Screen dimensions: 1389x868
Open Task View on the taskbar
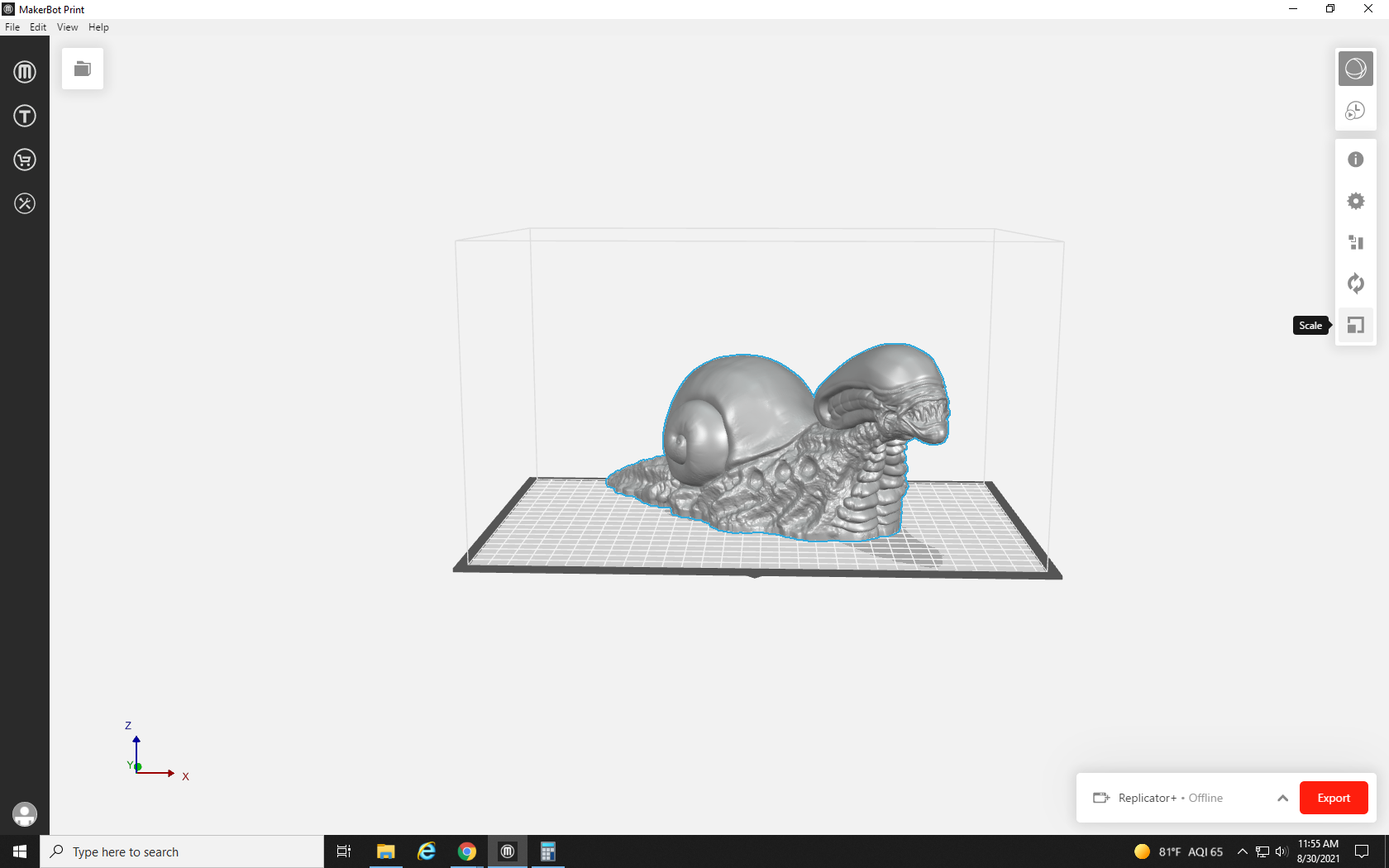[344, 851]
